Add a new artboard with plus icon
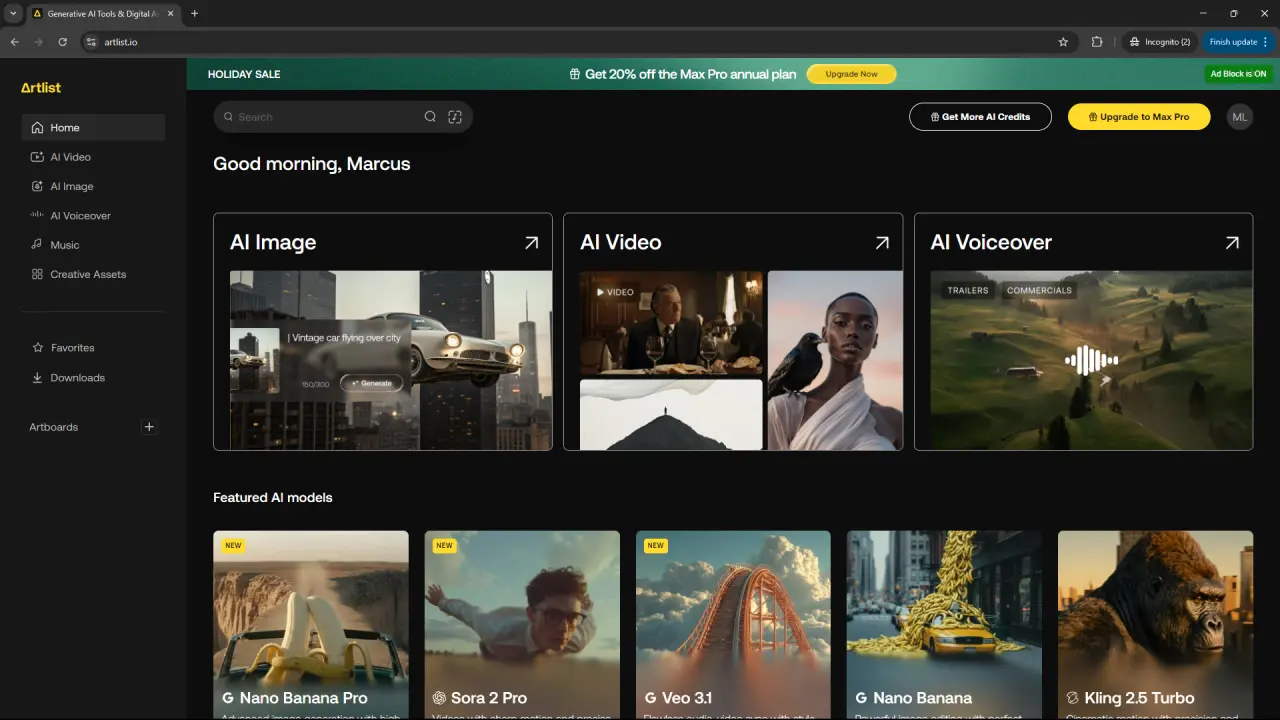Viewport: 1280px width, 720px height. click(x=149, y=427)
